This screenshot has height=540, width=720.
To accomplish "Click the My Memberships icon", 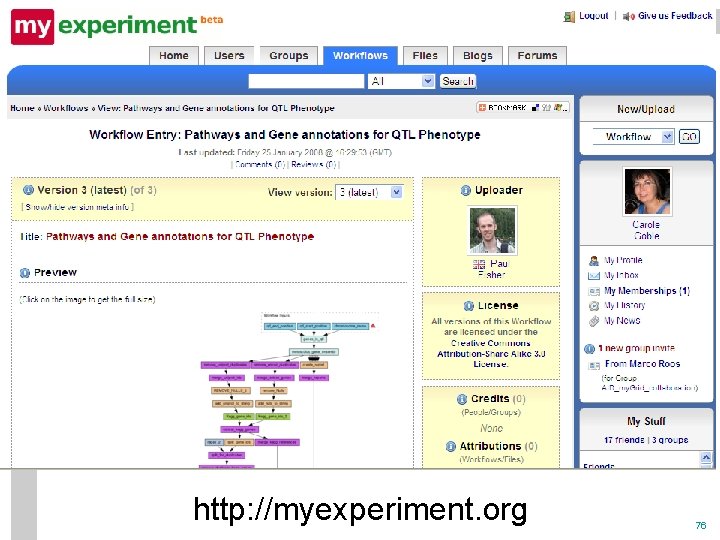I will pyautogui.click(x=594, y=291).
